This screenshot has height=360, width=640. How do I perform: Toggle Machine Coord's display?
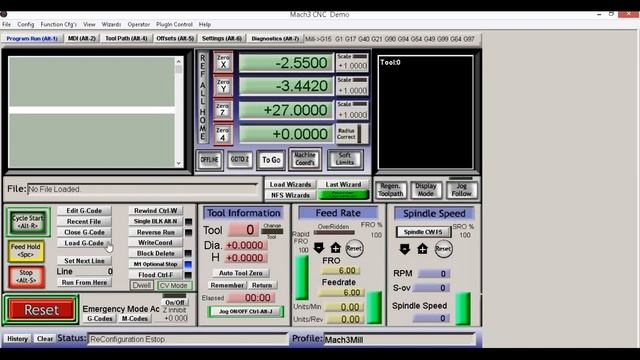pos(305,159)
